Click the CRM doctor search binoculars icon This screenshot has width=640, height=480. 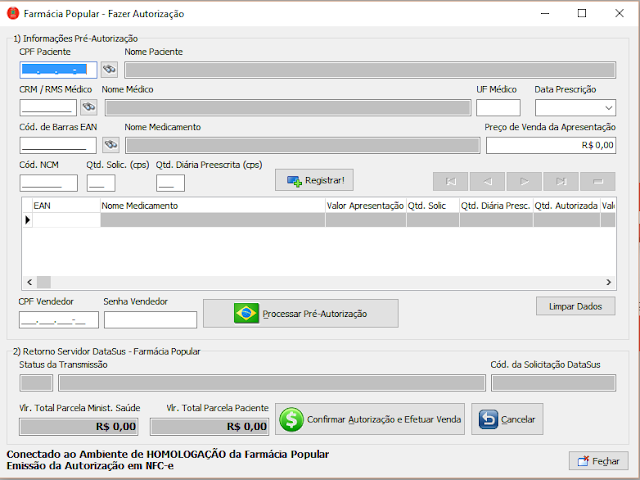[x=89, y=107]
